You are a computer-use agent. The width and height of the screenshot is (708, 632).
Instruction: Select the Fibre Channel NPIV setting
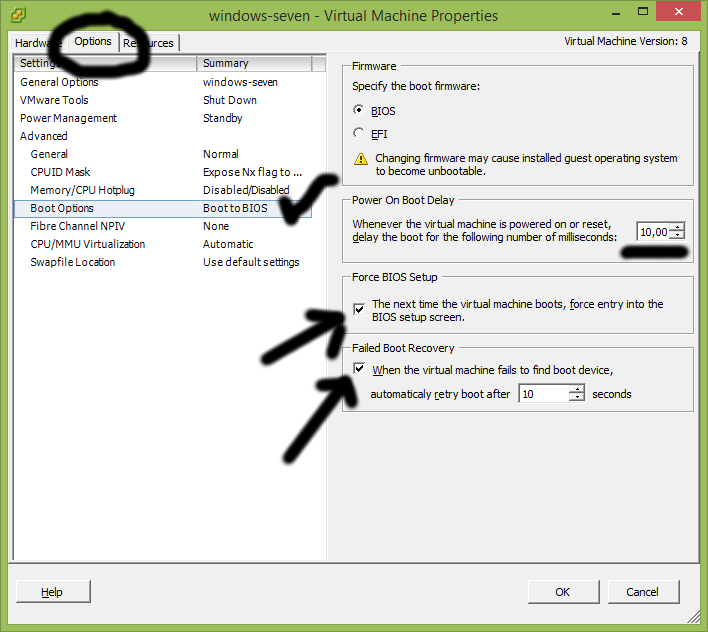pos(77,226)
